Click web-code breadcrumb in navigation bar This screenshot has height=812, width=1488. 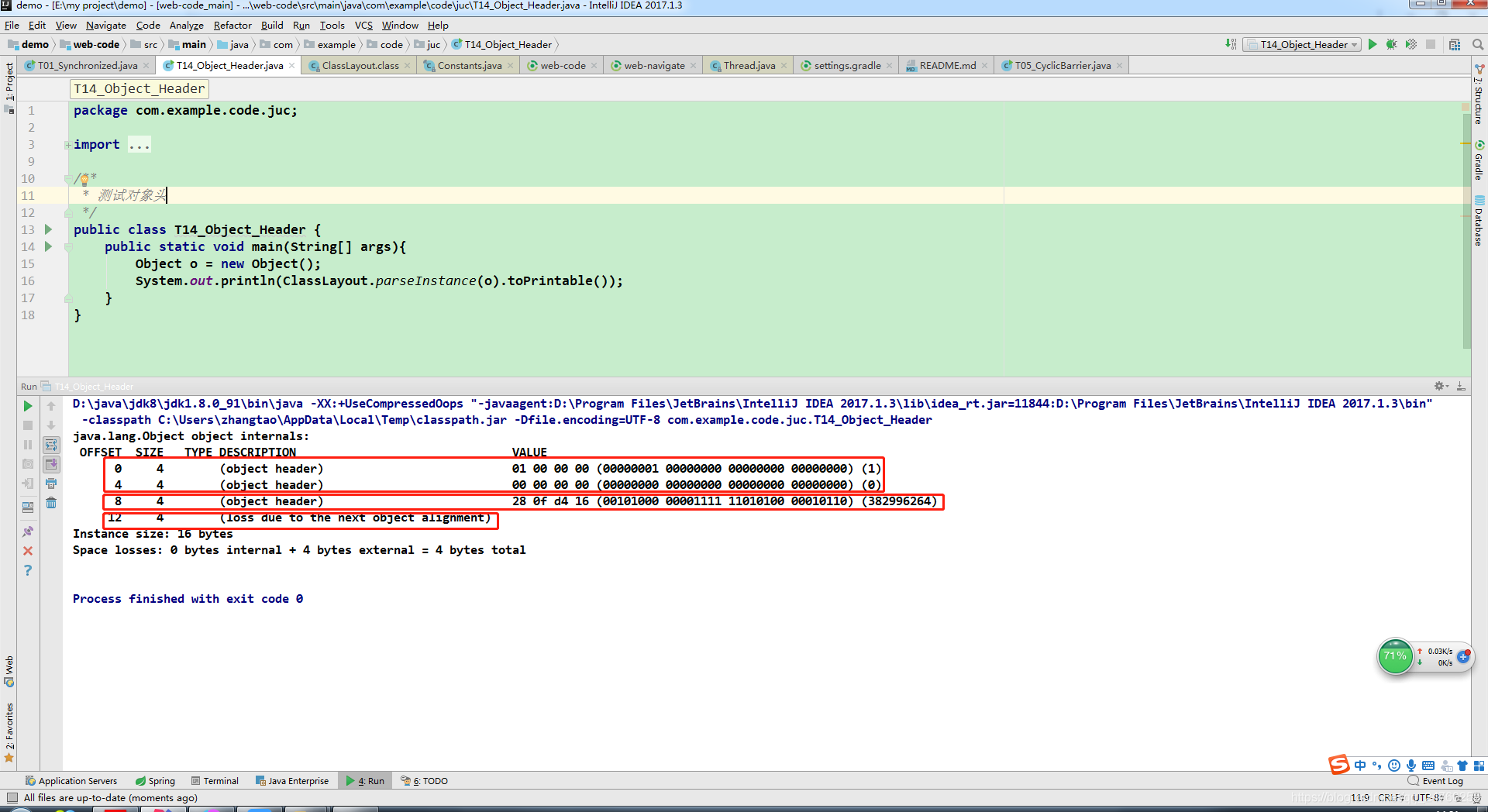[x=90, y=45]
